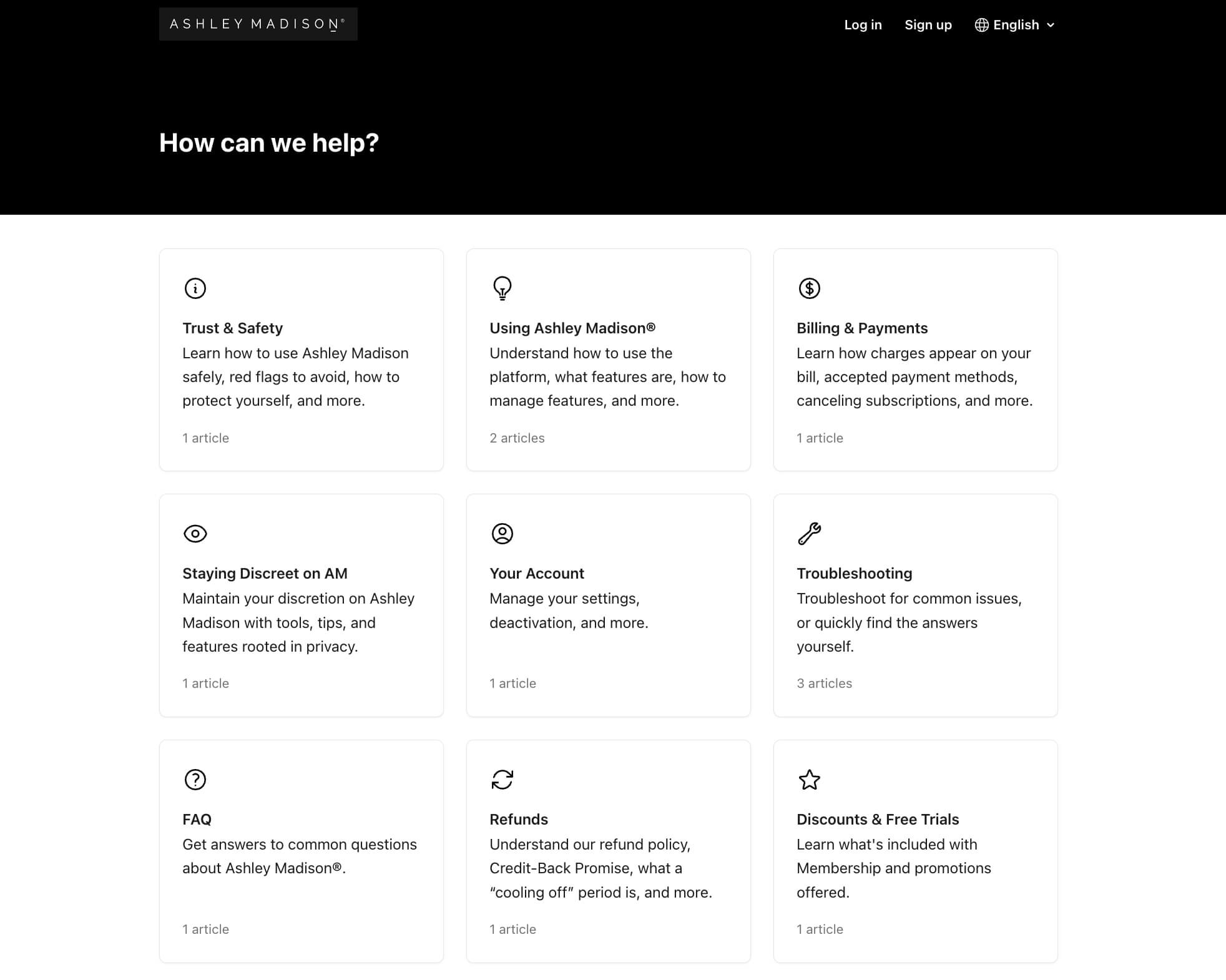This screenshot has height=980, width=1226.
Task: Open the Ashley Madison logo
Action: click(x=258, y=24)
